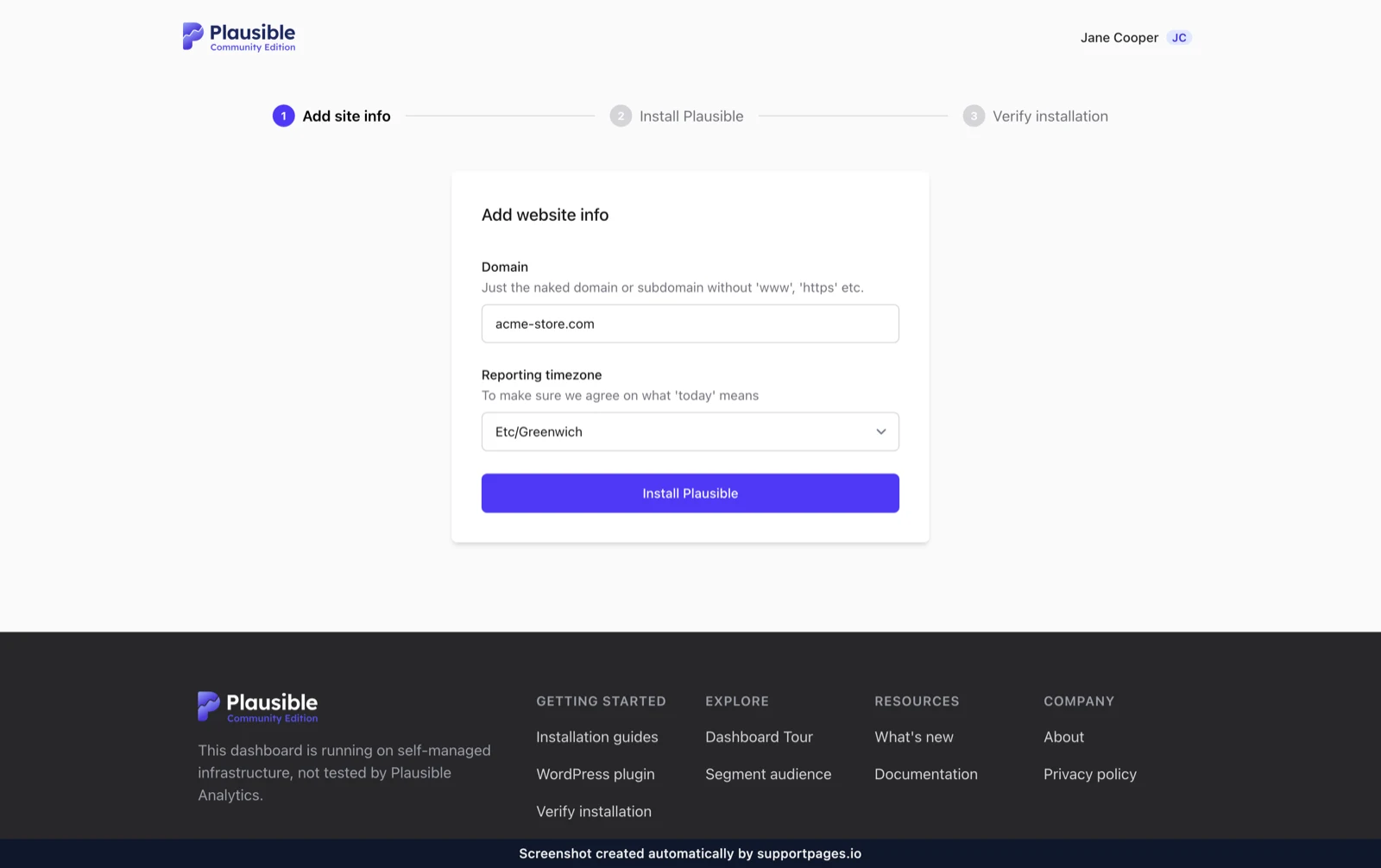Open the About link
Viewport: 1381px width, 868px height.
tap(1064, 737)
